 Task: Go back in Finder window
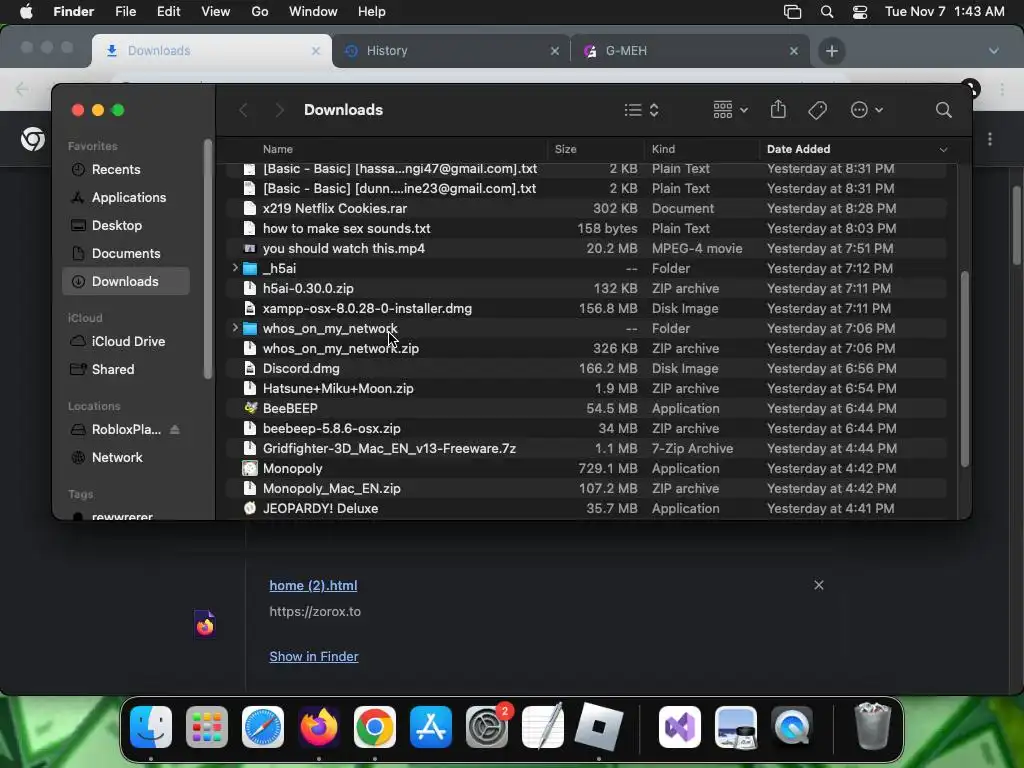click(x=244, y=110)
